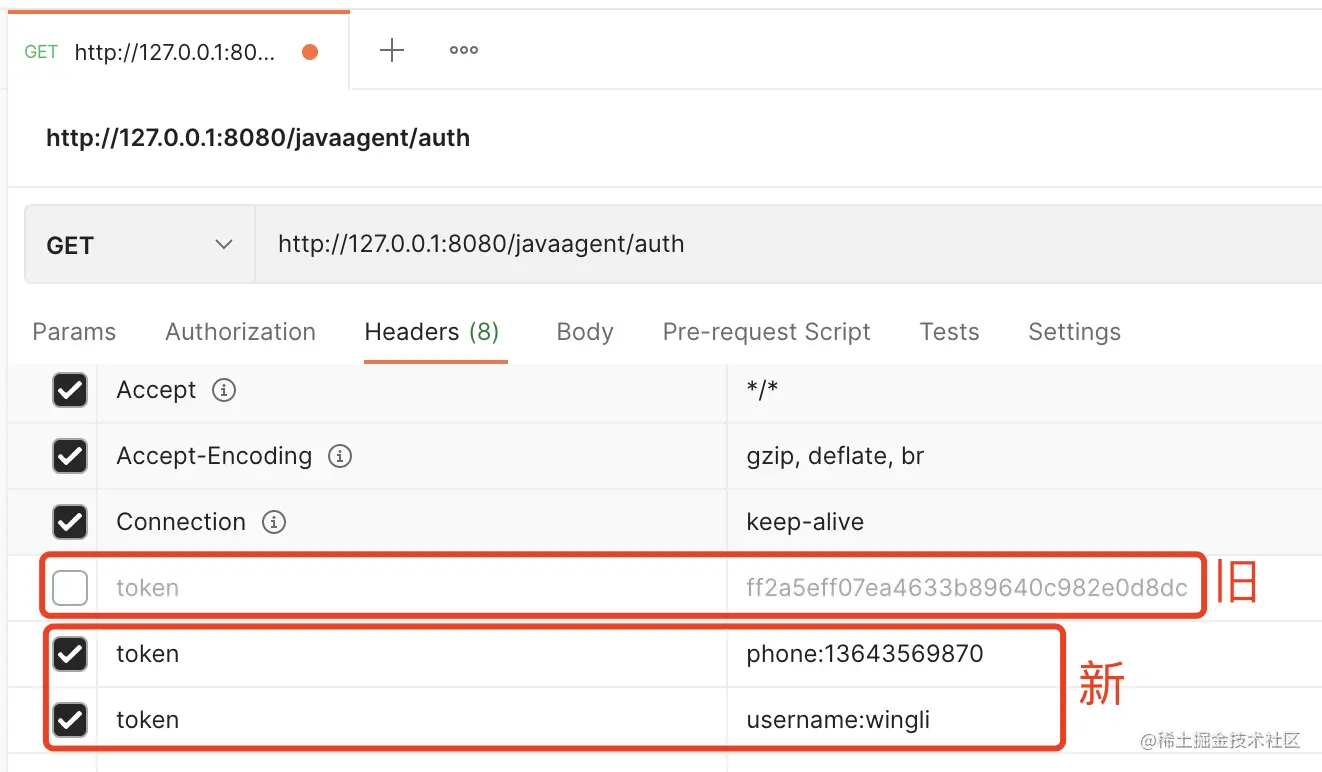The width and height of the screenshot is (1322, 772).
Task: Click the disabled token key cell
Action: 411,588
